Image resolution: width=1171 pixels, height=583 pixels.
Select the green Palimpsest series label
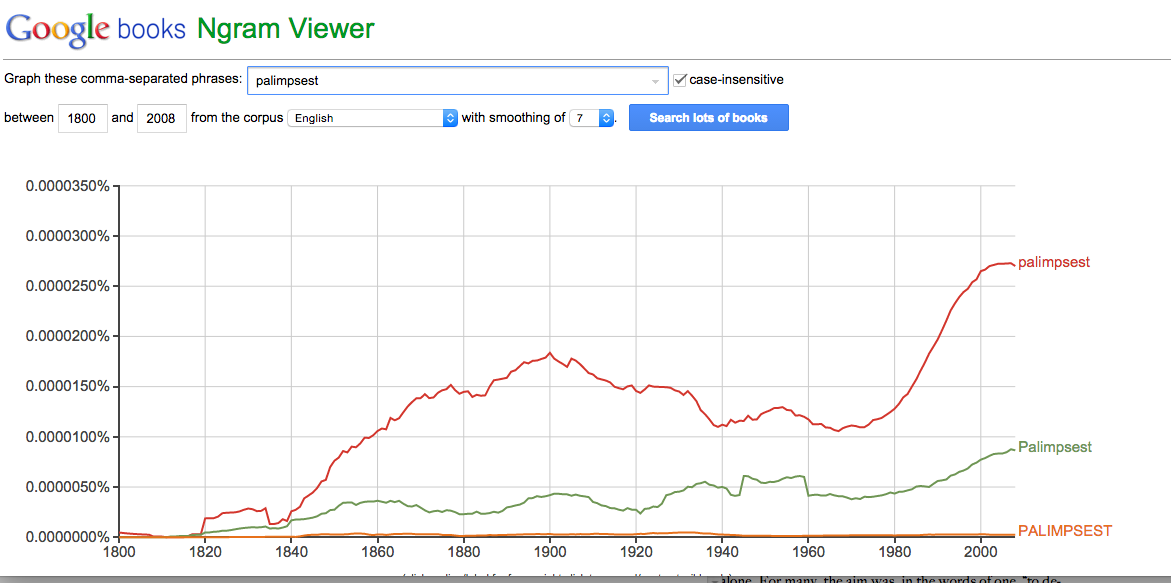1054,447
